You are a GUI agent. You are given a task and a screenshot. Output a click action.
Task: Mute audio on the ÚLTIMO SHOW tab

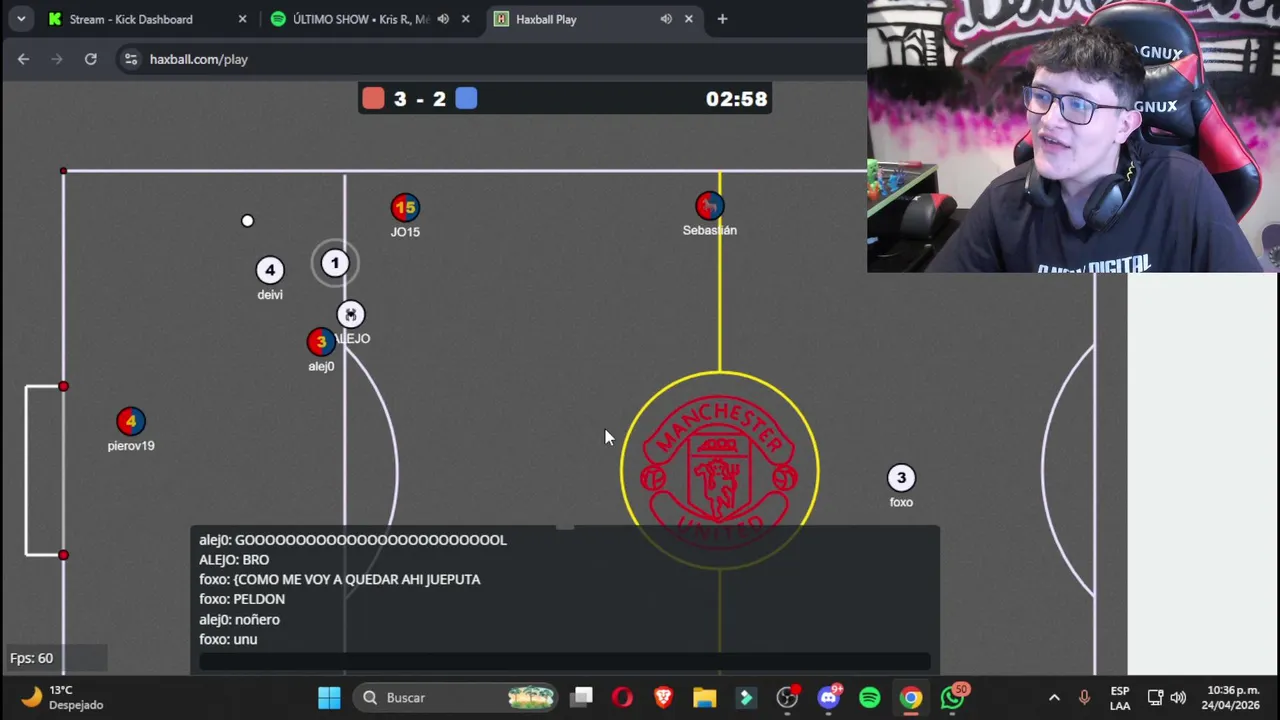443,19
